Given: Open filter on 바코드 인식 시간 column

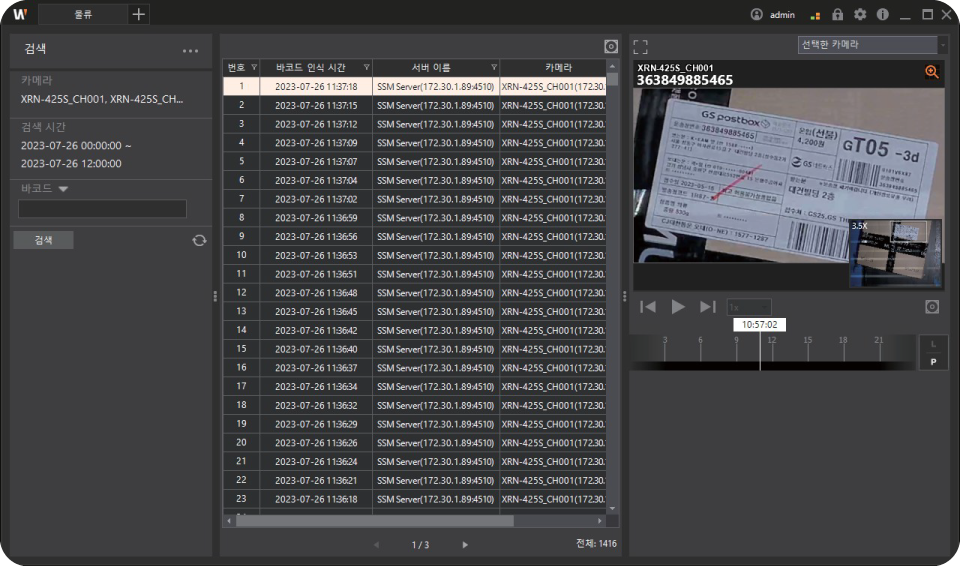Looking at the screenshot, I should pyautogui.click(x=366, y=67).
